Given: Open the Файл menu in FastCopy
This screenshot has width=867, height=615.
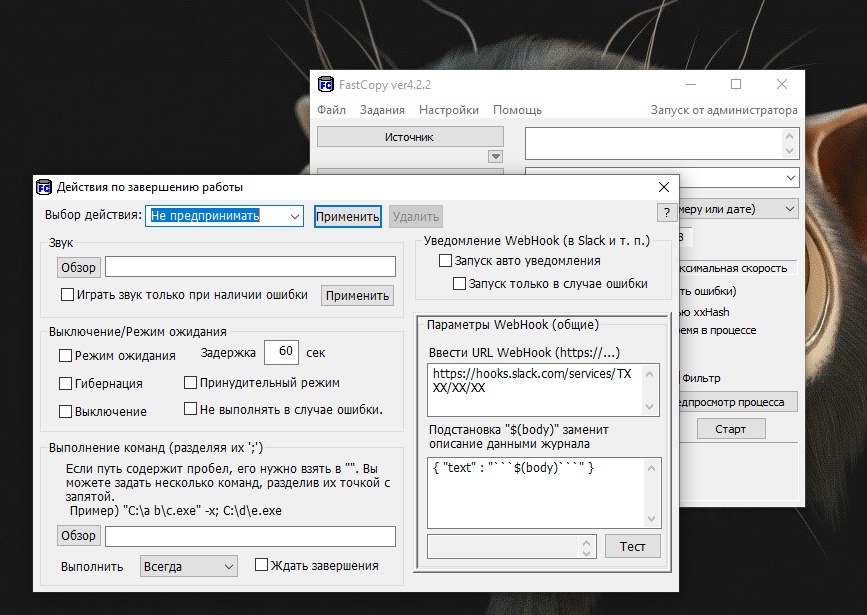Looking at the screenshot, I should [331, 110].
